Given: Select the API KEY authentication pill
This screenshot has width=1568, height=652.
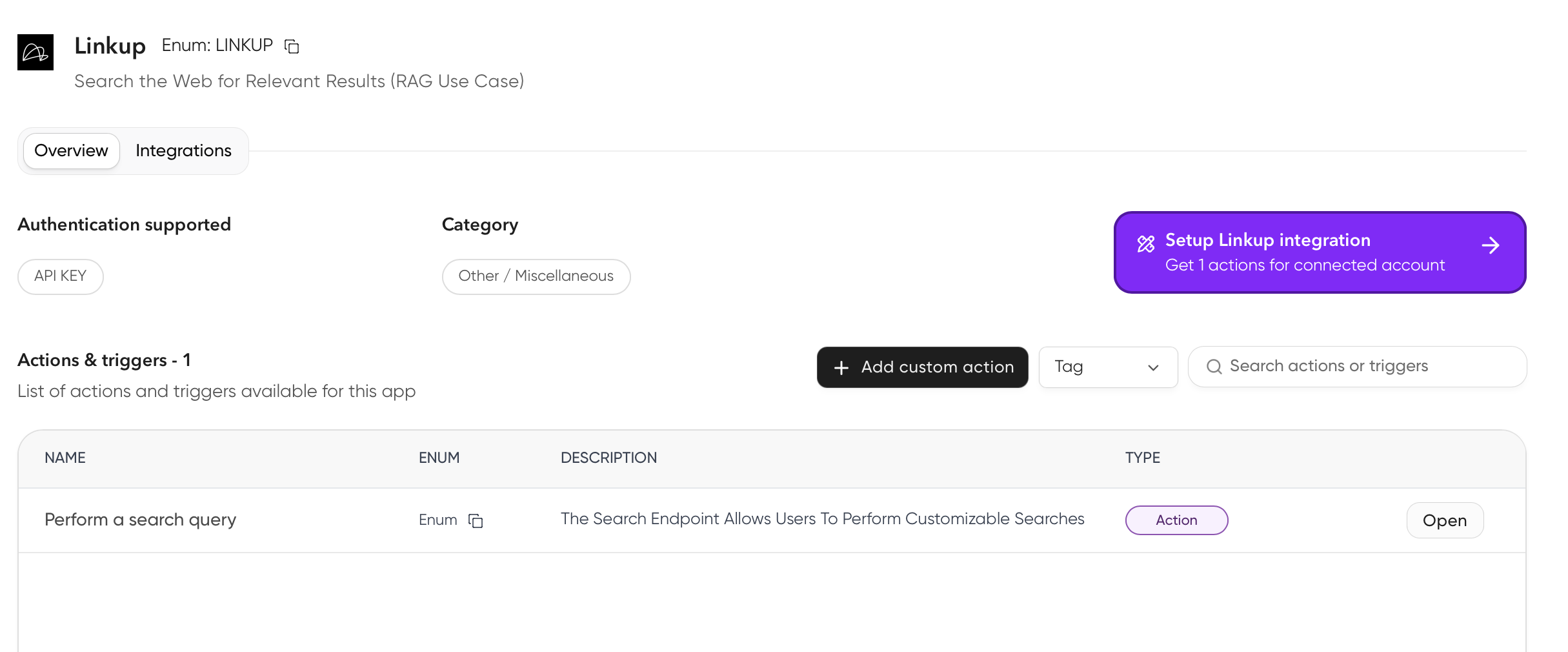Looking at the screenshot, I should coord(60,276).
